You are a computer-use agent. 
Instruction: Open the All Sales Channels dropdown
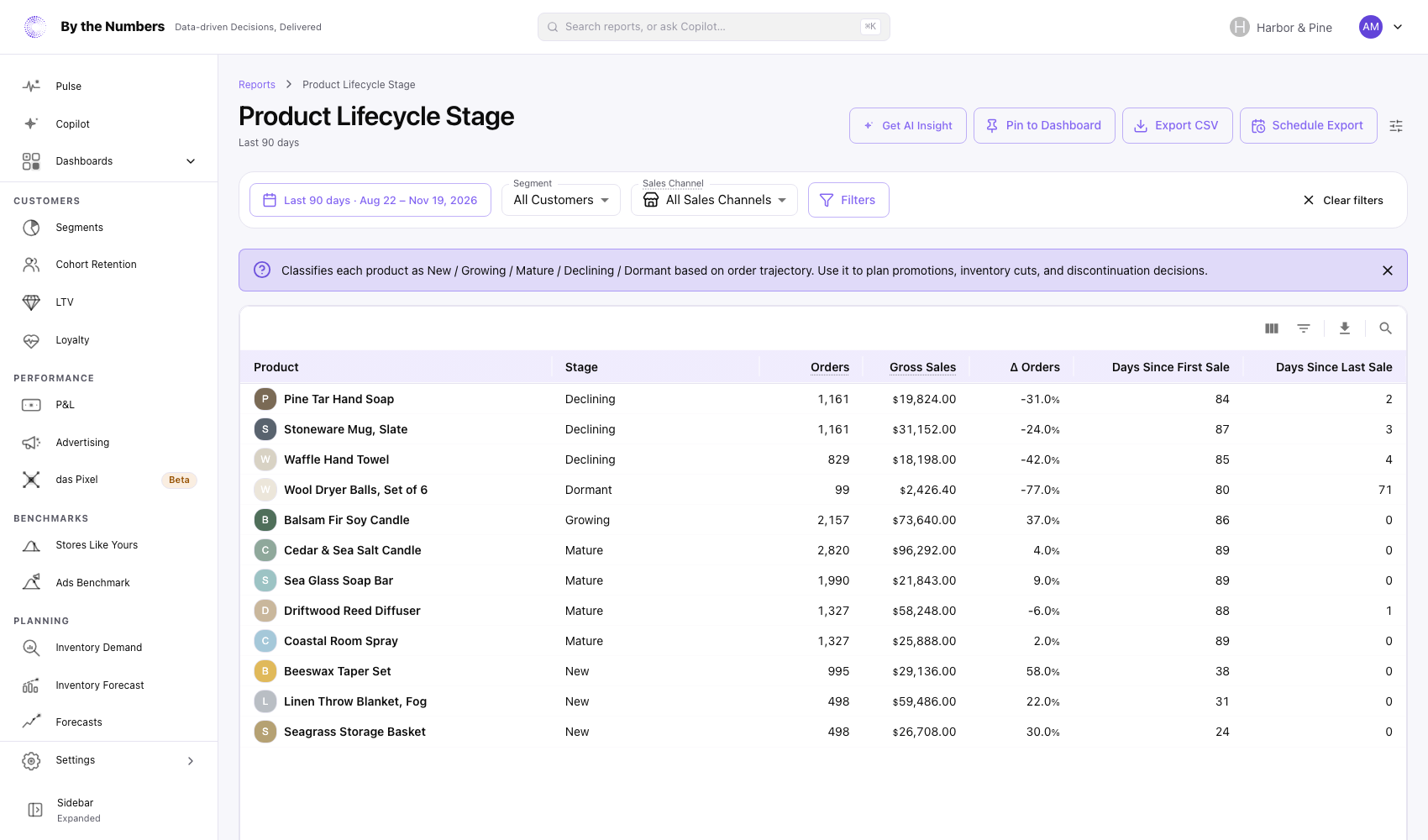pyautogui.click(x=714, y=200)
